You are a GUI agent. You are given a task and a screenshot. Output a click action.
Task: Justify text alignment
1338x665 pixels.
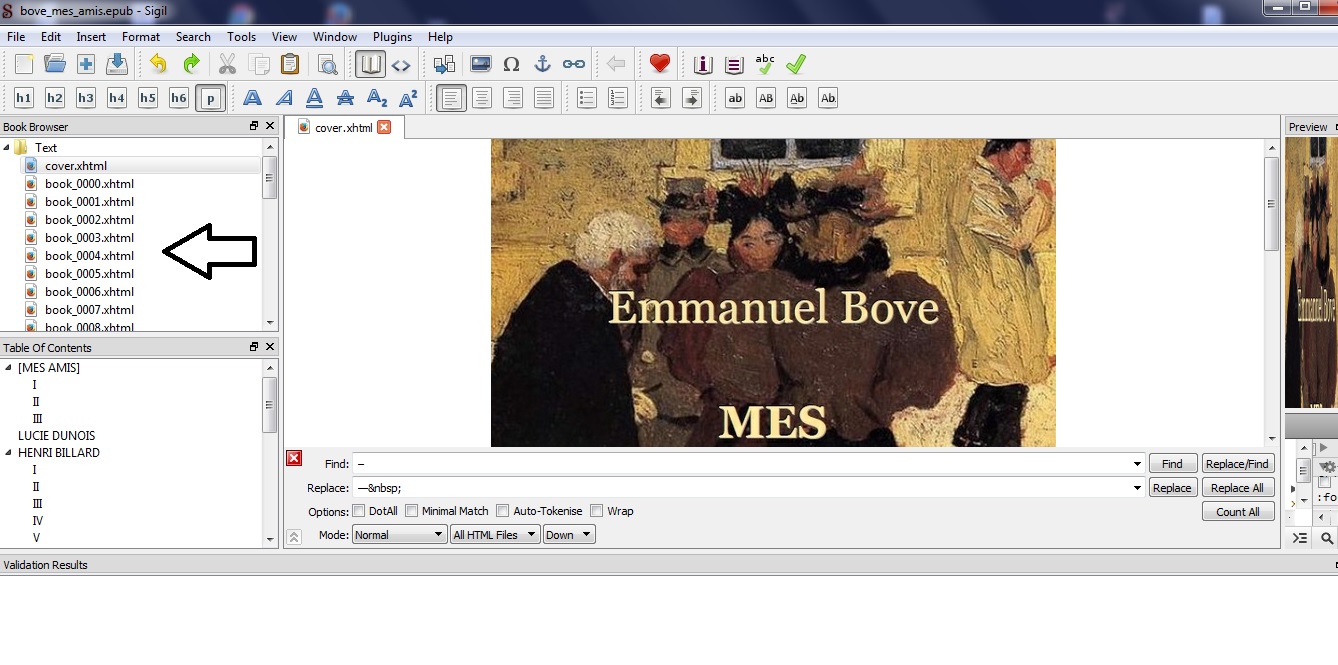(x=544, y=98)
